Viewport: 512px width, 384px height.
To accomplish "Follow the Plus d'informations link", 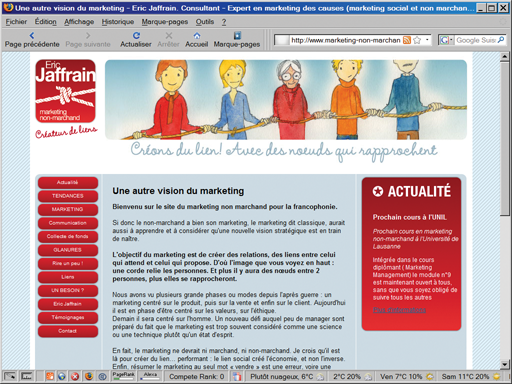I will click(x=399, y=310).
